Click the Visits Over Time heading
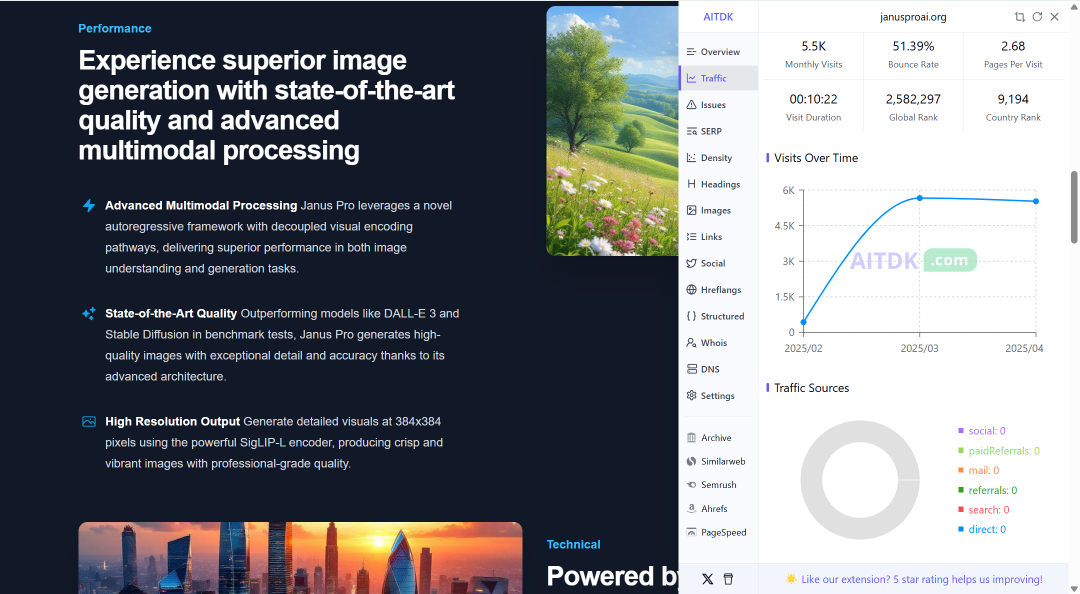 tap(816, 158)
